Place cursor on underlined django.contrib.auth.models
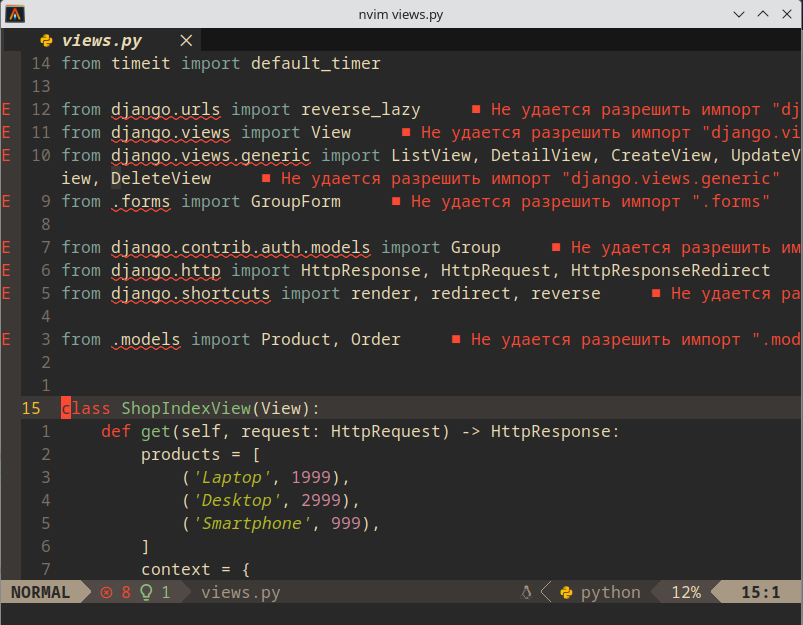This screenshot has width=803, height=625. click(240, 247)
